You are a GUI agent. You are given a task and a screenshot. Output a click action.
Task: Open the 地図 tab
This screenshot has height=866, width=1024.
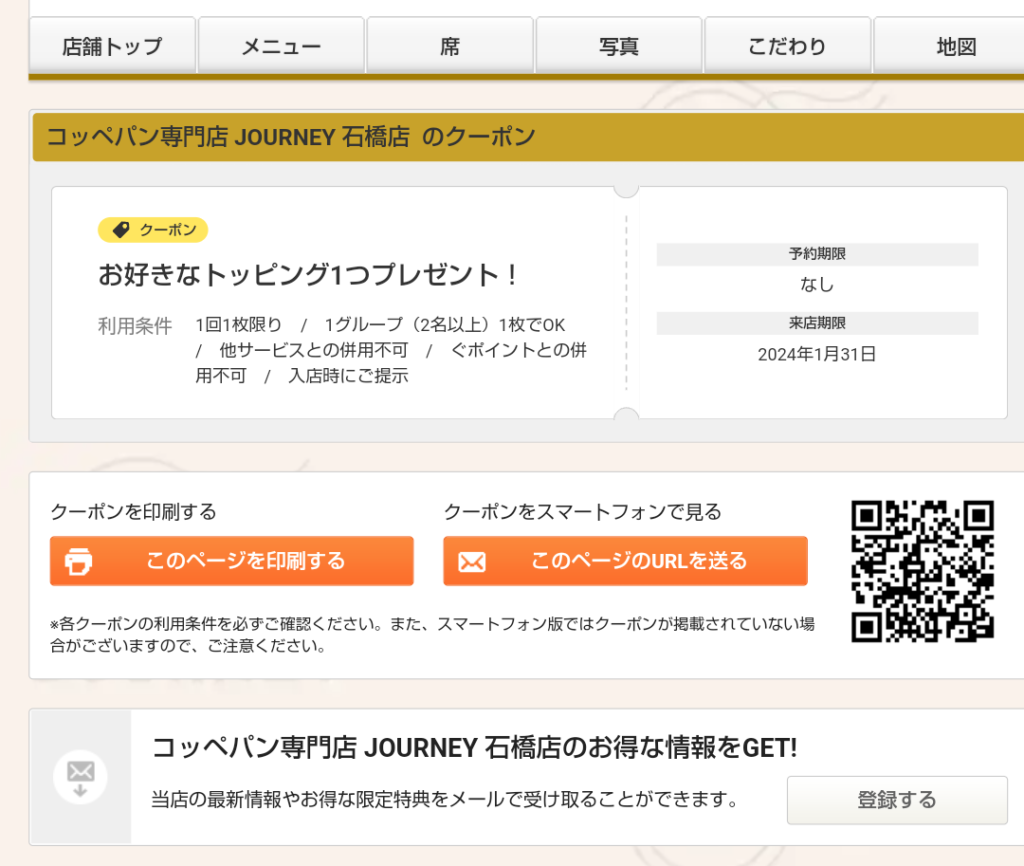tap(949, 46)
